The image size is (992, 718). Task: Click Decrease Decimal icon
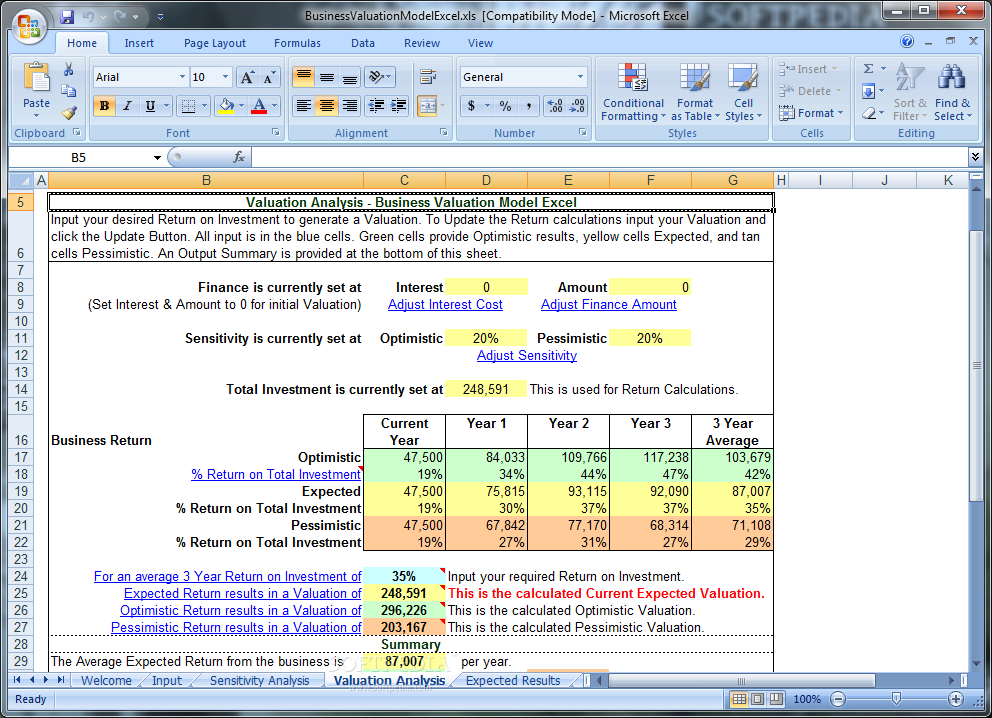coord(577,106)
